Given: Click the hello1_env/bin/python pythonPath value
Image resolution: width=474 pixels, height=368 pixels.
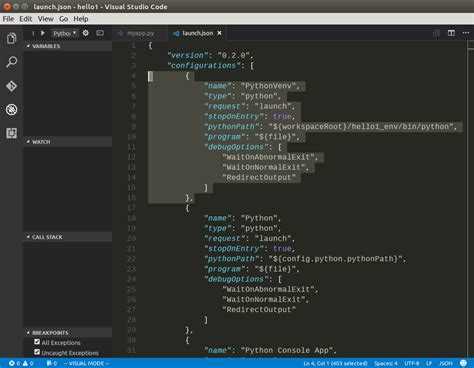Looking at the screenshot, I should click(x=361, y=127).
